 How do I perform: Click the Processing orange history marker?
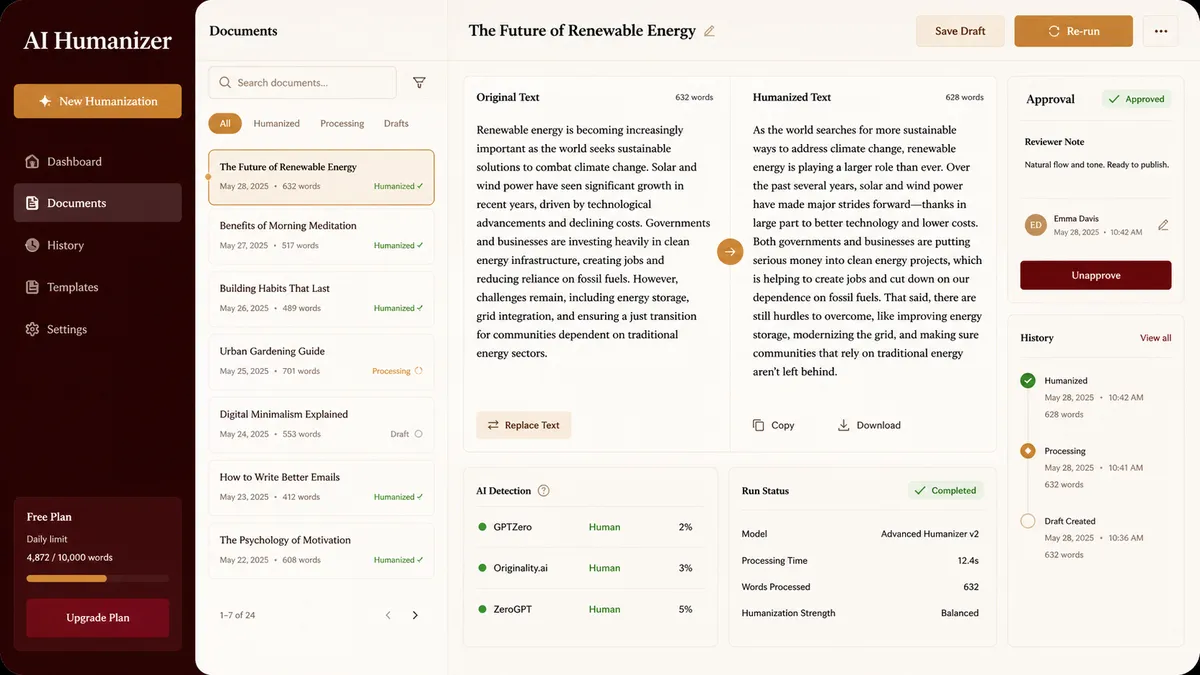point(1027,451)
